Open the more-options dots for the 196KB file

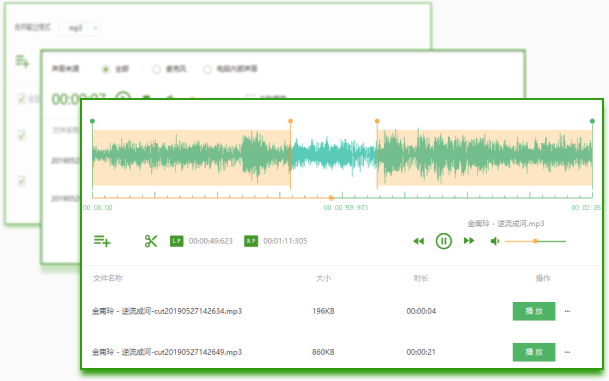pyautogui.click(x=567, y=311)
